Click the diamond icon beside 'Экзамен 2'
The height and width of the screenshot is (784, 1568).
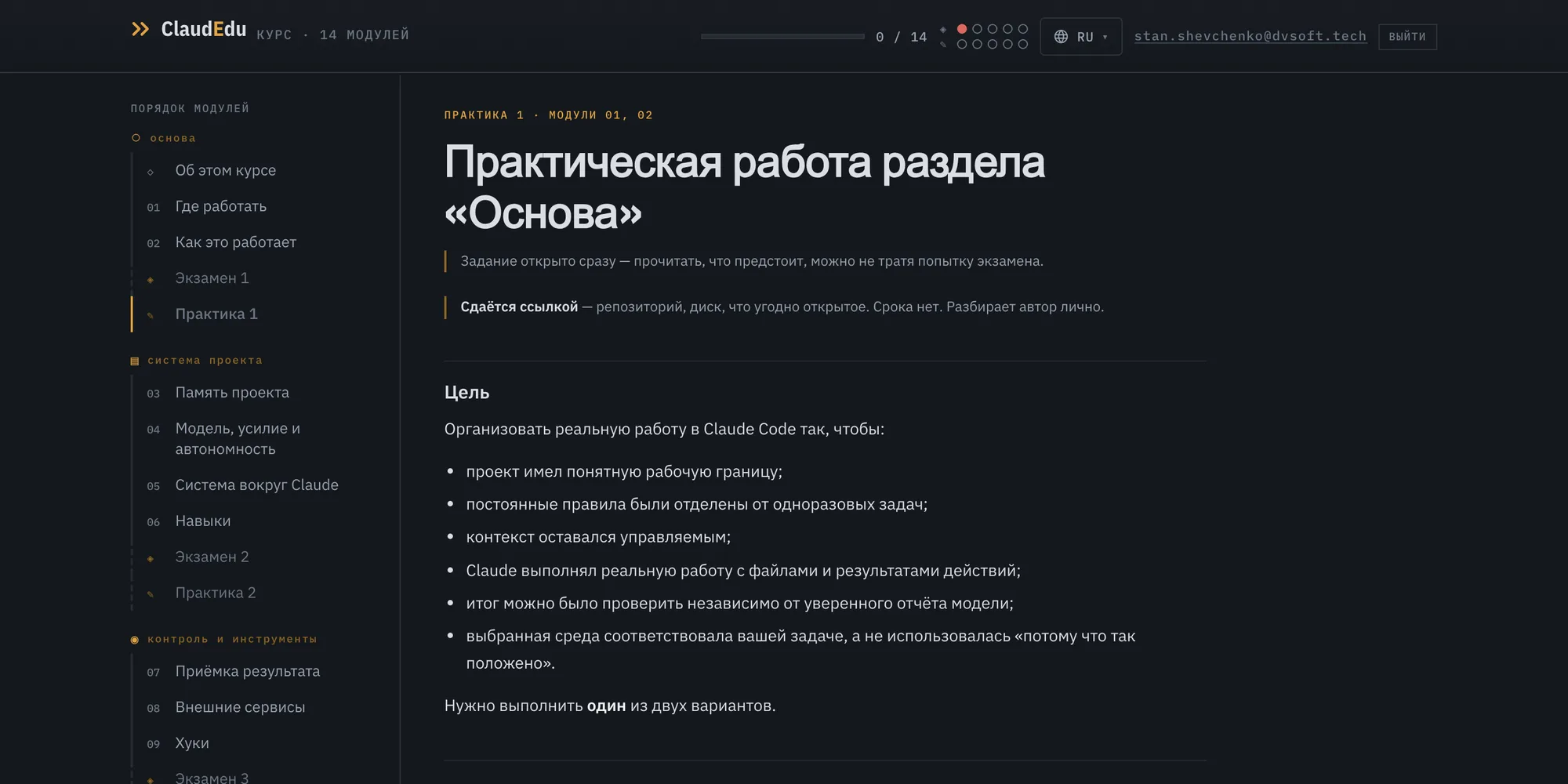point(151,559)
